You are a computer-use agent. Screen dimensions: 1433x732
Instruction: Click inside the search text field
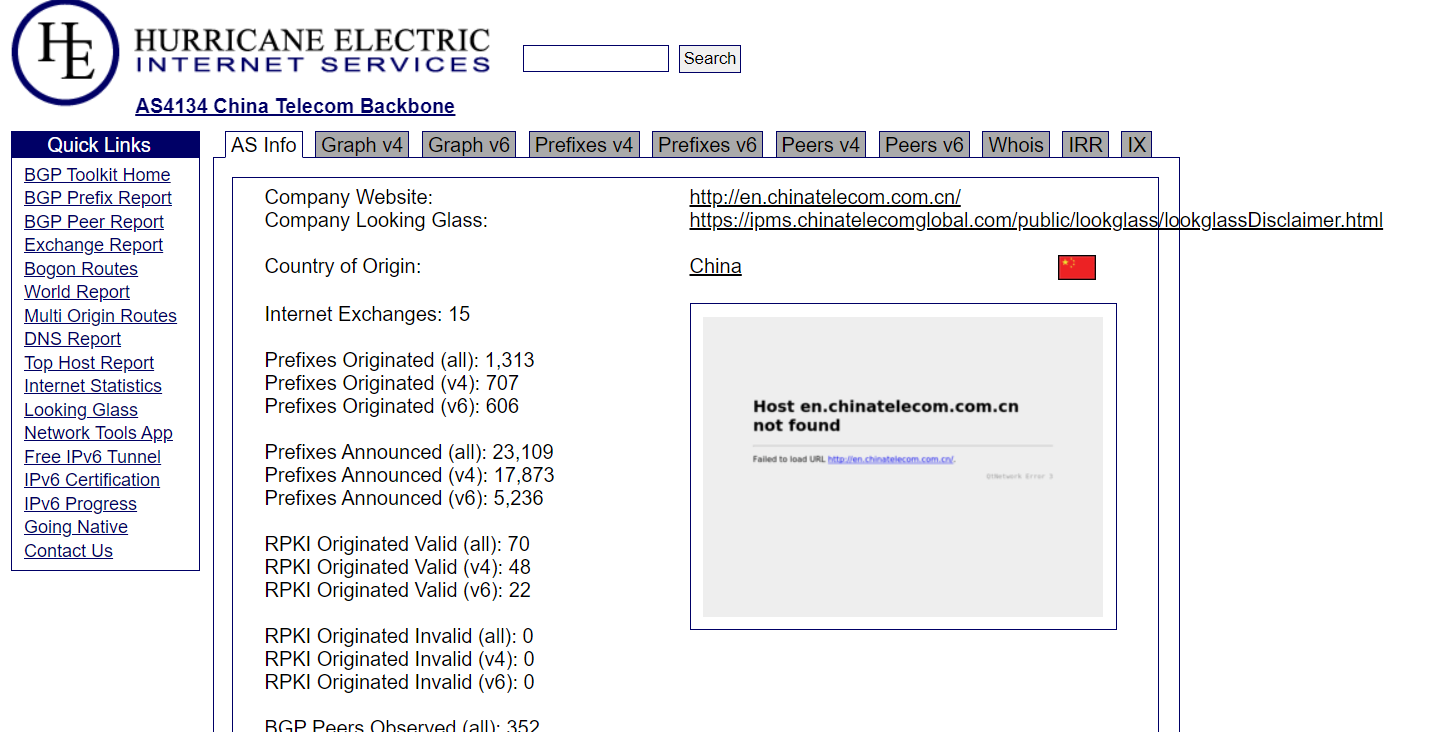click(x=595, y=59)
